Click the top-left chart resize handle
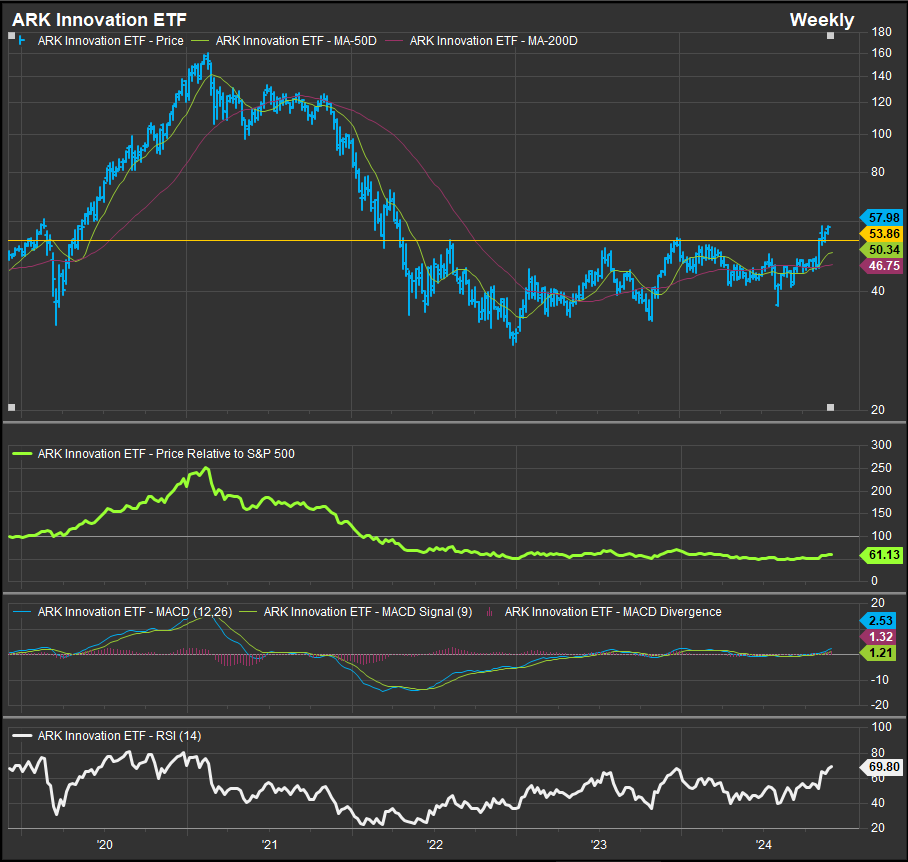 click(x=12, y=35)
